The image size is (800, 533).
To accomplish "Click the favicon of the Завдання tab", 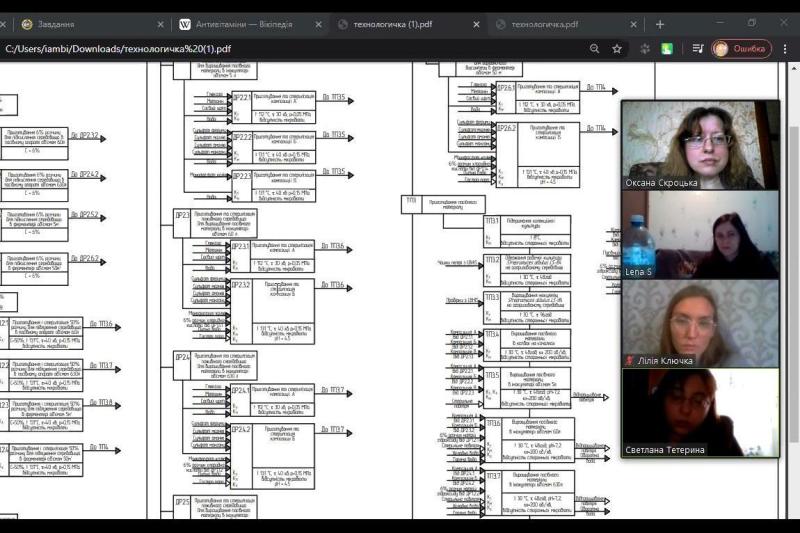I will [x=27, y=24].
